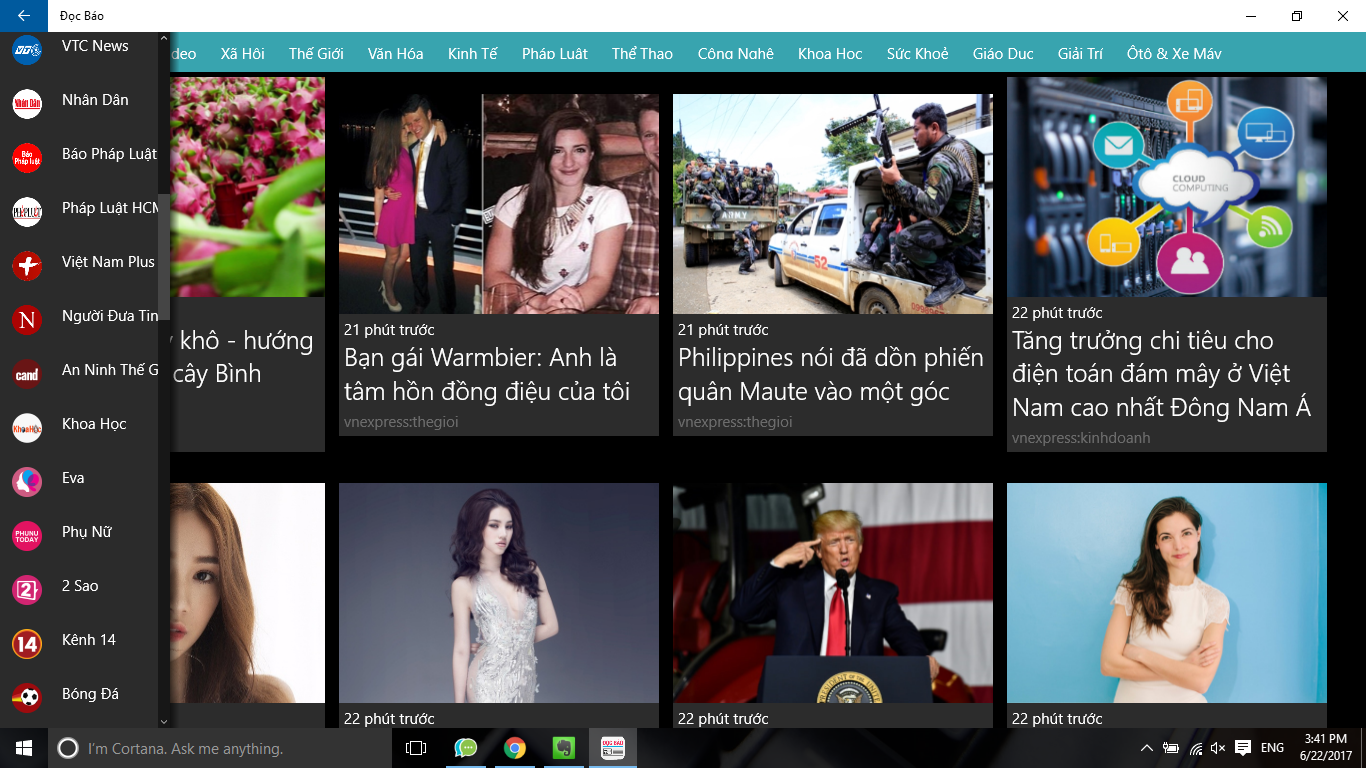Image resolution: width=1366 pixels, height=768 pixels.
Task: Click the Cortana search box
Action: click(220, 748)
